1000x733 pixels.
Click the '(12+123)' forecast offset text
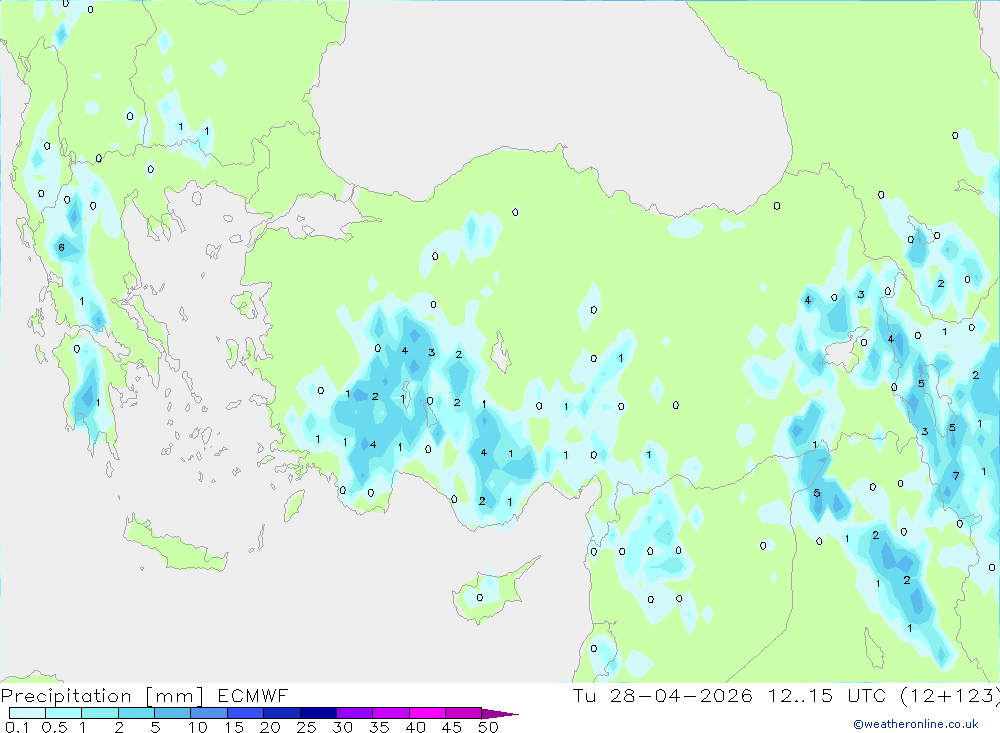tap(950, 696)
